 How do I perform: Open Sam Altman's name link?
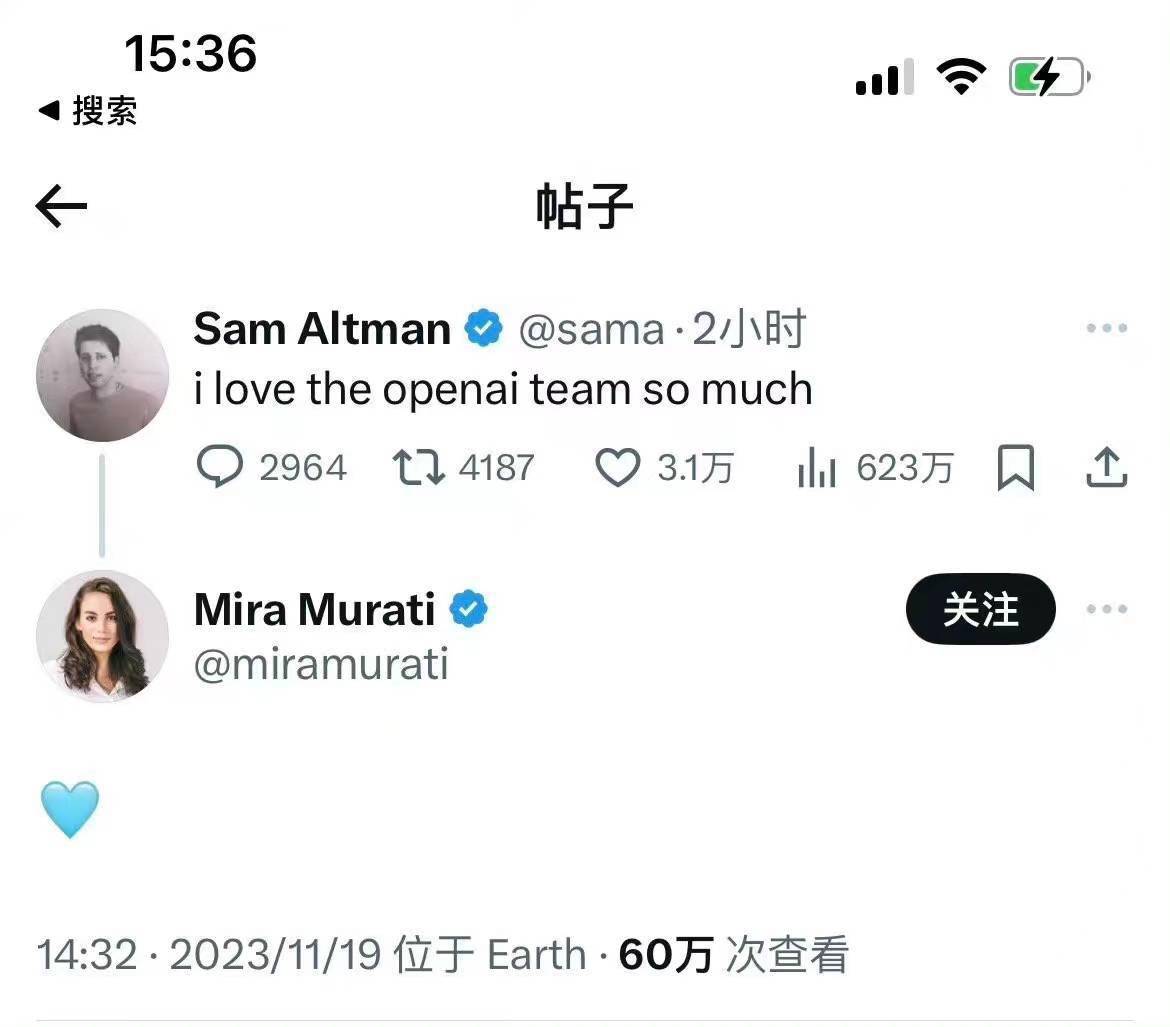point(322,328)
